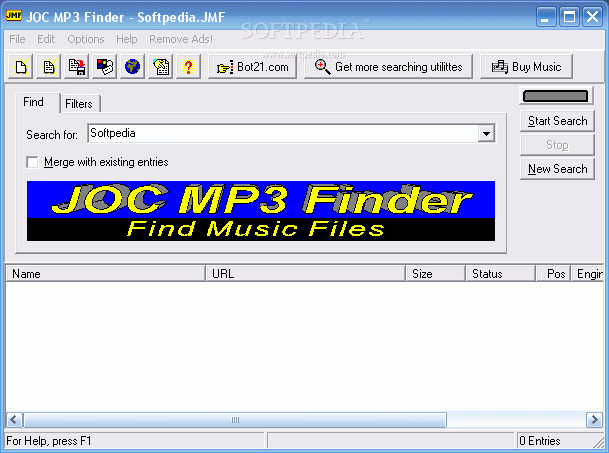Click the JMF application icon in title bar
The height and width of the screenshot is (453, 609).
pos(14,15)
